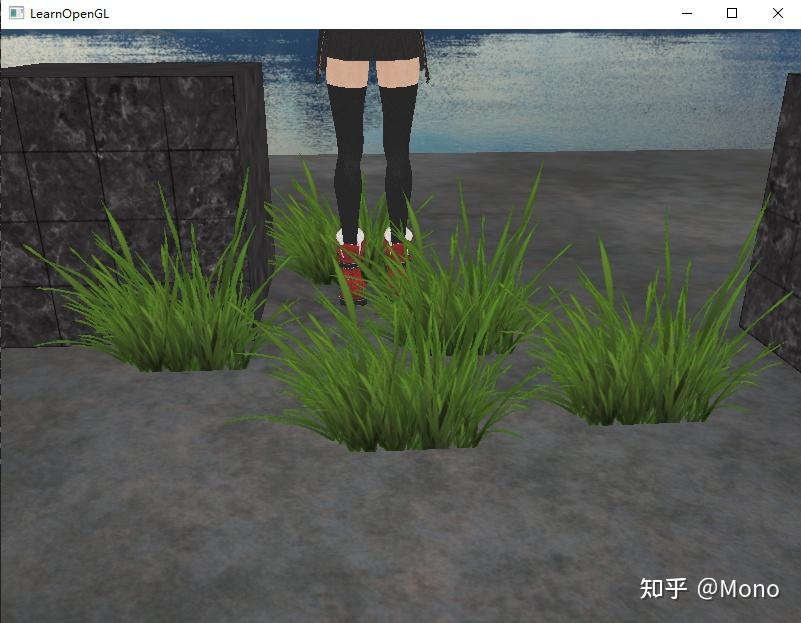Click the LearnOpenGL app icon
The image size is (801, 623).
16,13
